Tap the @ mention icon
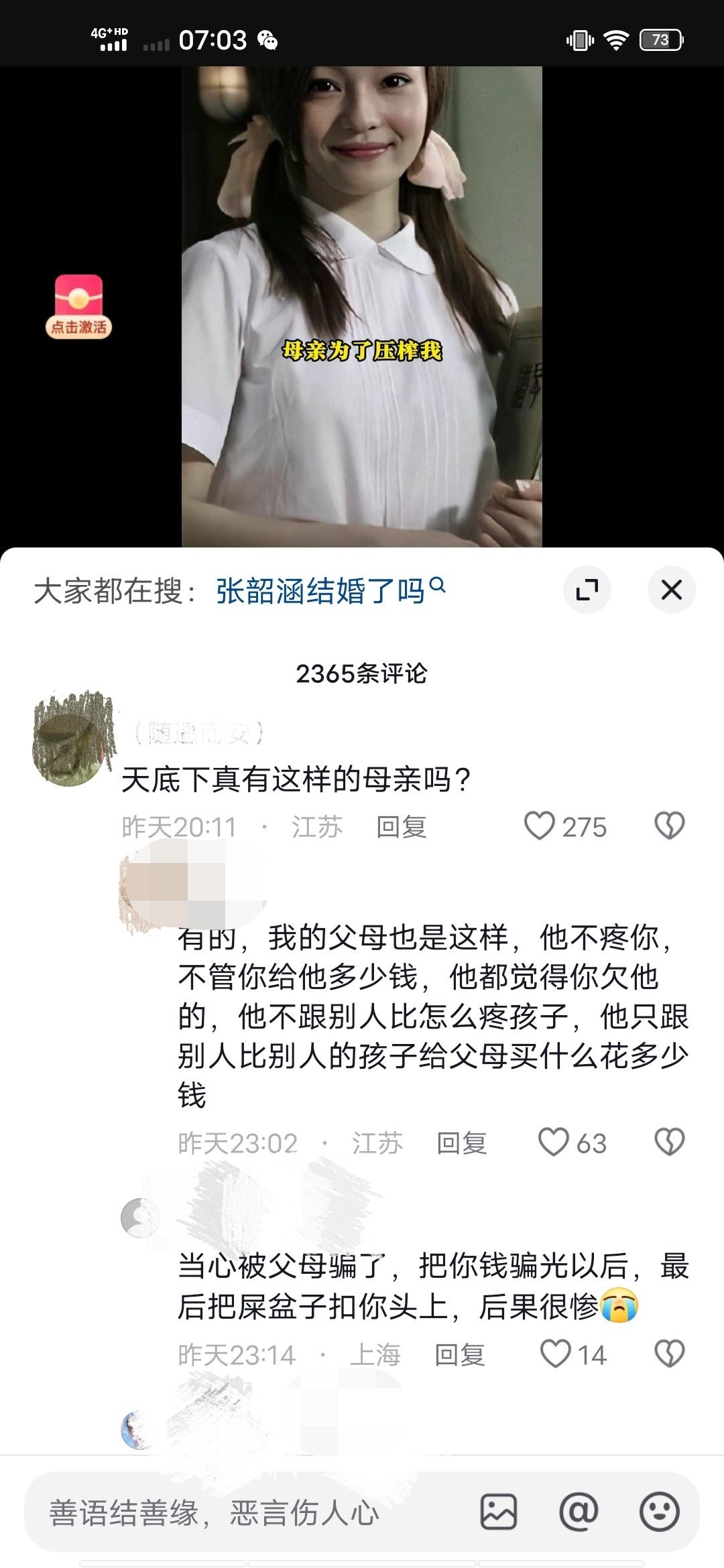The image size is (724, 1568). [579, 1512]
